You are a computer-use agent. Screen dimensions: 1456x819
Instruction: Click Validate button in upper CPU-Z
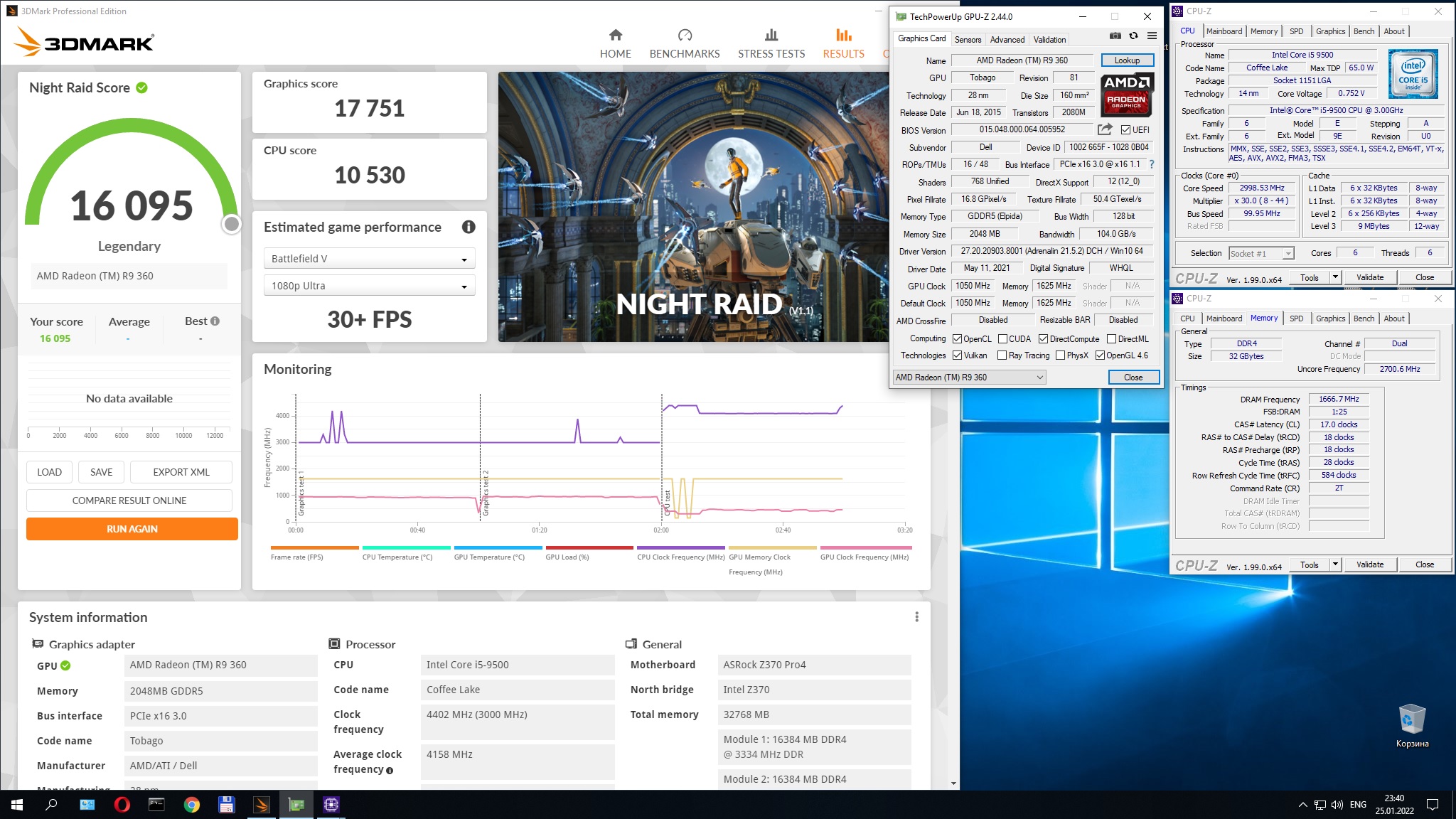pyautogui.click(x=1370, y=277)
